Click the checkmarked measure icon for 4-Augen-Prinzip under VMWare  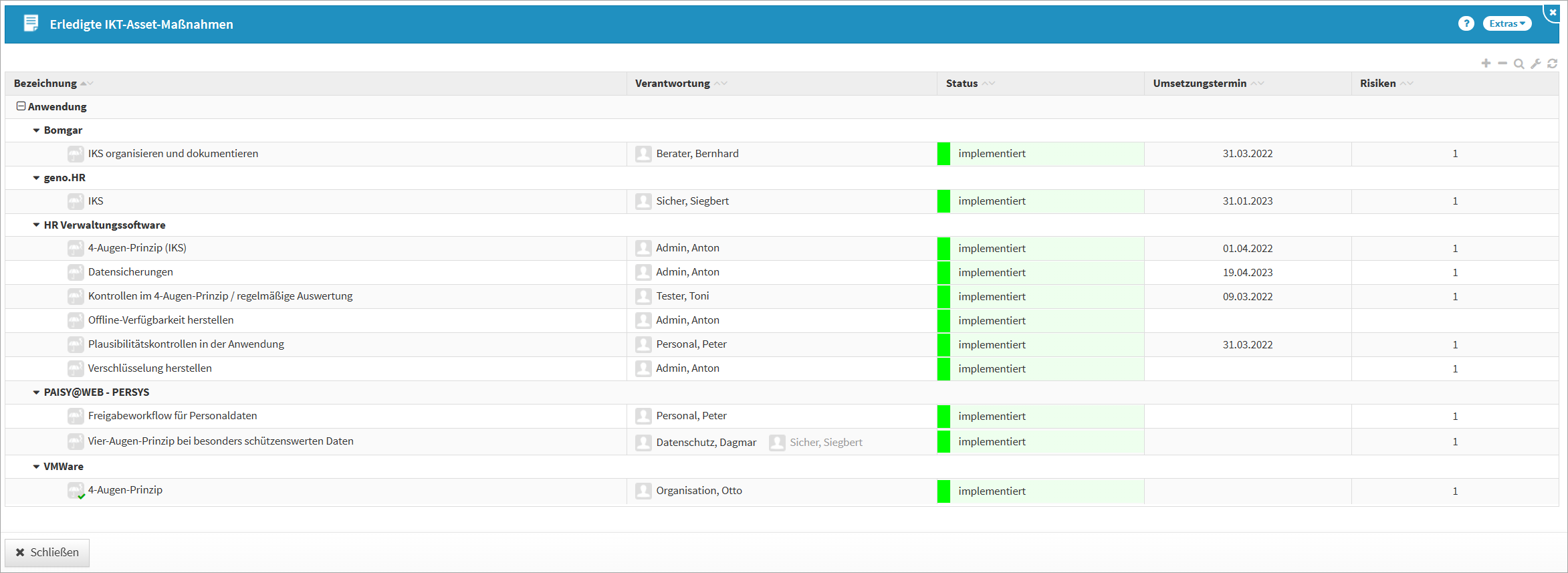click(x=76, y=491)
